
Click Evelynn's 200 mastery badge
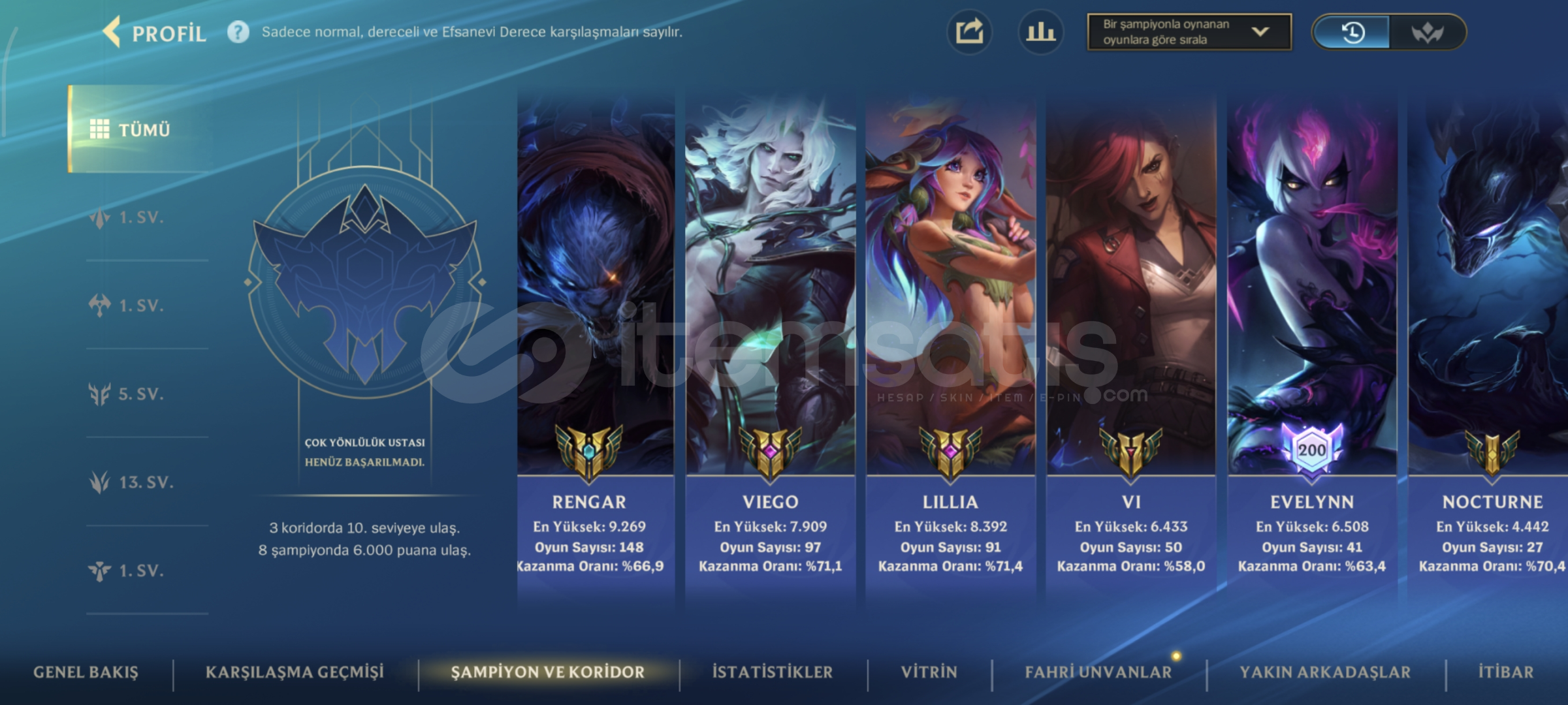(x=1311, y=450)
